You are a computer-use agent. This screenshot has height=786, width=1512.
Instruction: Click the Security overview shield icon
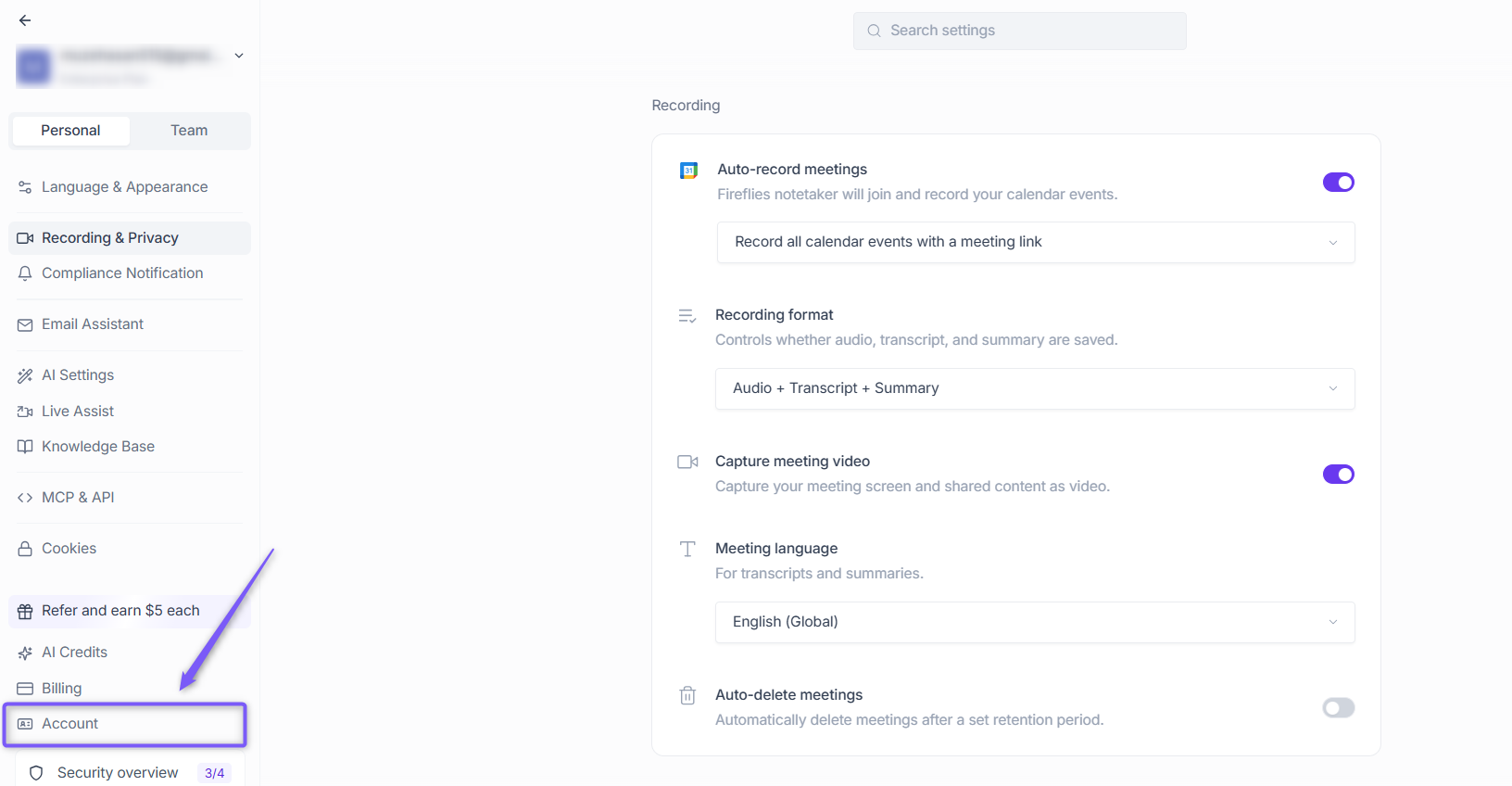[x=36, y=773]
